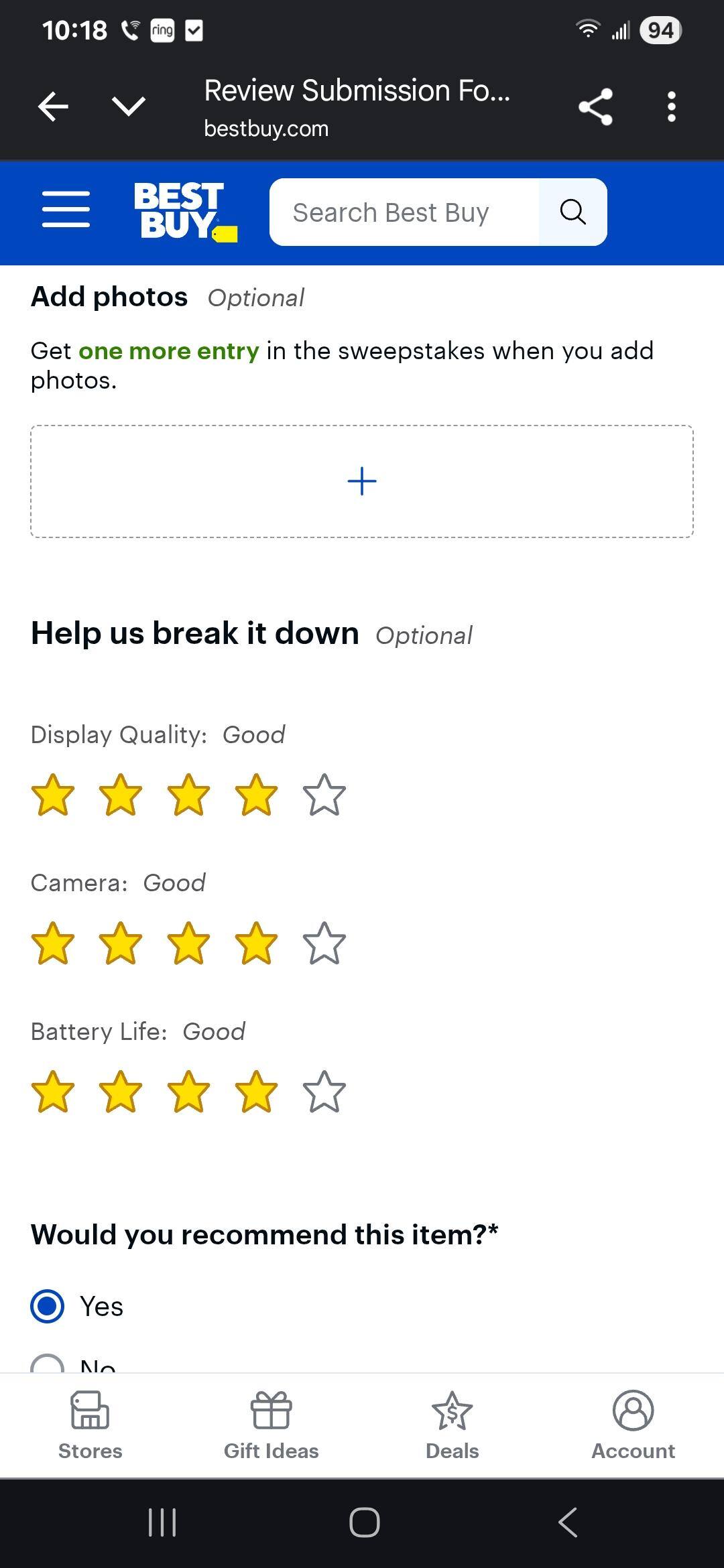This screenshot has width=724, height=1568.
Task: Give Battery Life a five star rating
Action: click(x=323, y=1091)
